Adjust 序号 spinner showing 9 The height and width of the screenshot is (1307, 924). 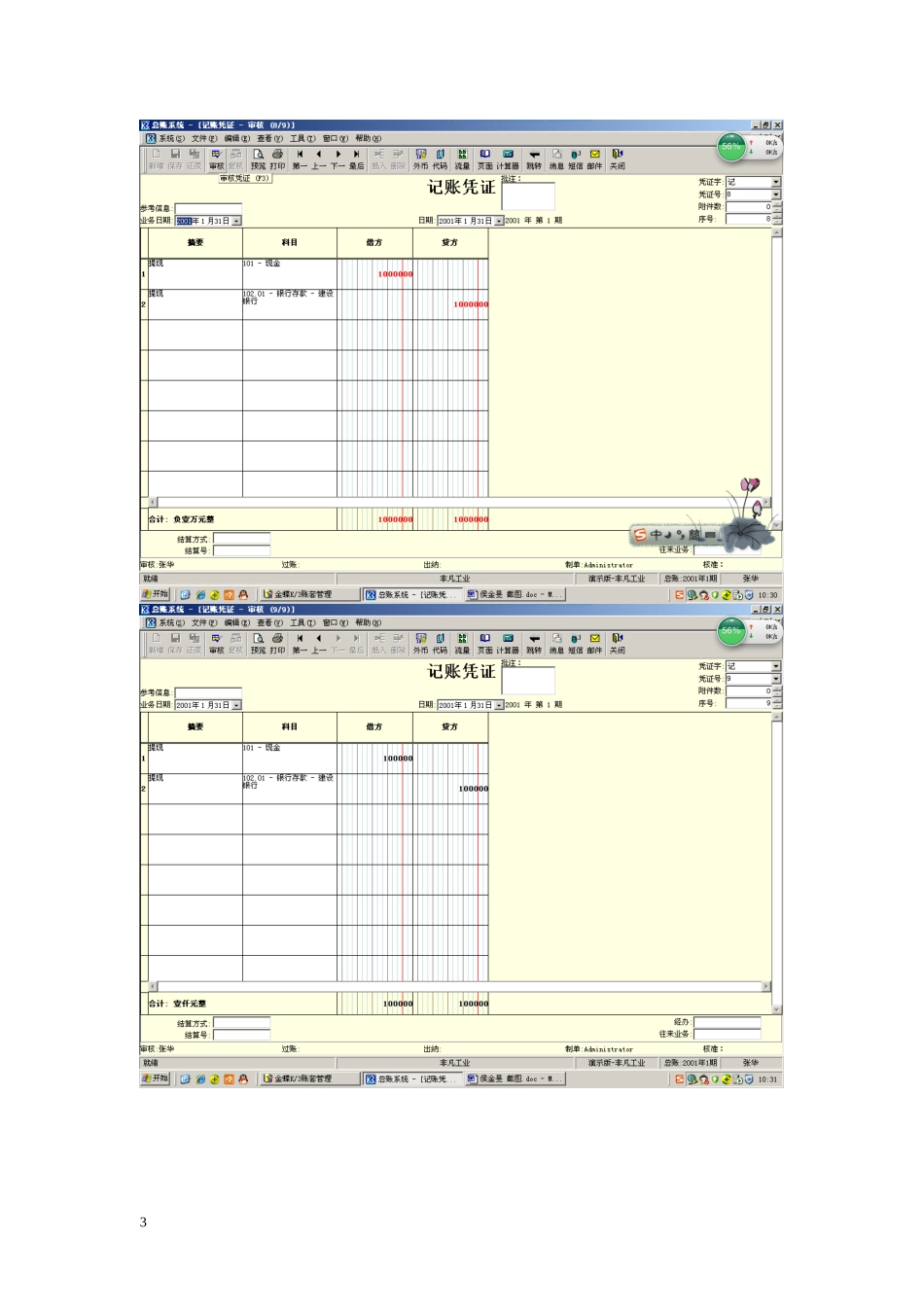(x=777, y=703)
